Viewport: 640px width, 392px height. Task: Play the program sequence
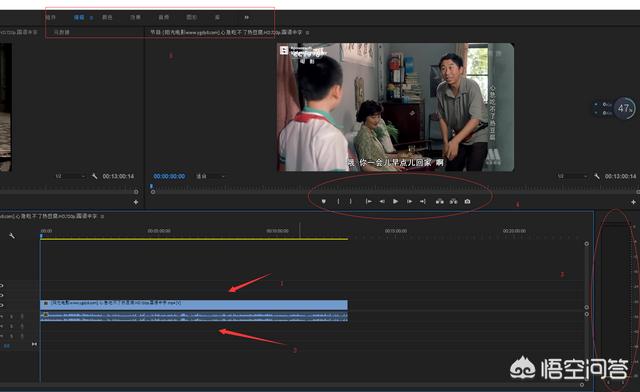pyautogui.click(x=395, y=201)
